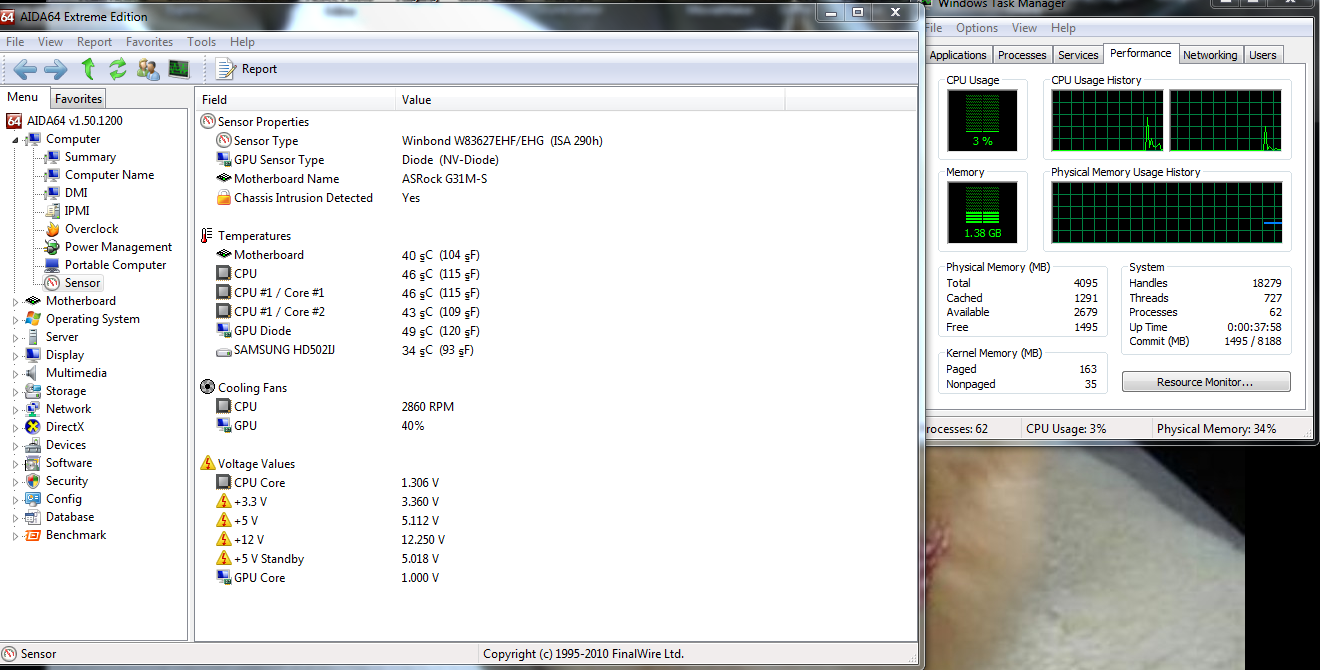Select the Config category icon
This screenshot has width=1320, height=670.
[33, 499]
